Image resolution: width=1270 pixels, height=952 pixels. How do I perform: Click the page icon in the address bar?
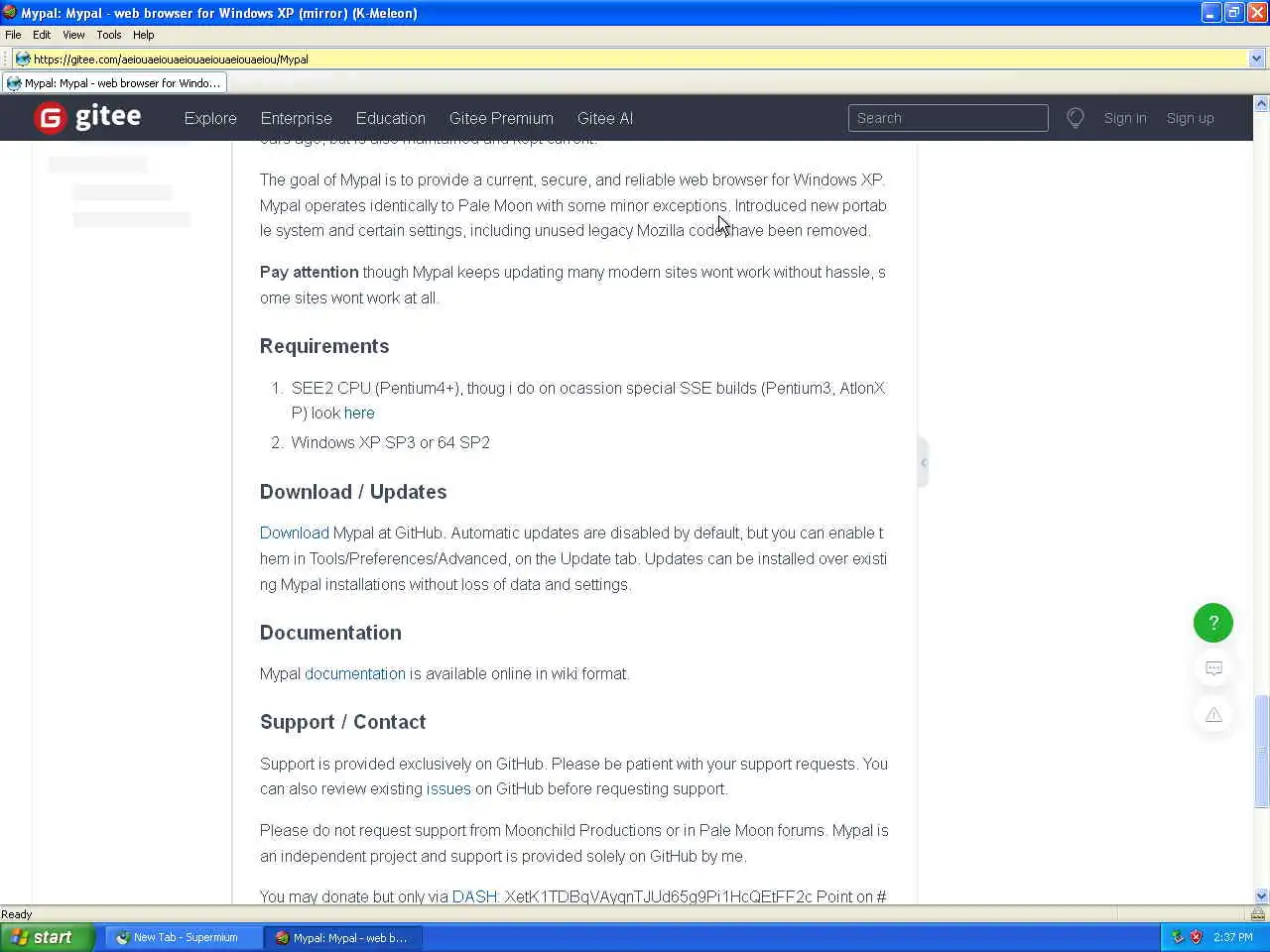pos(23,59)
